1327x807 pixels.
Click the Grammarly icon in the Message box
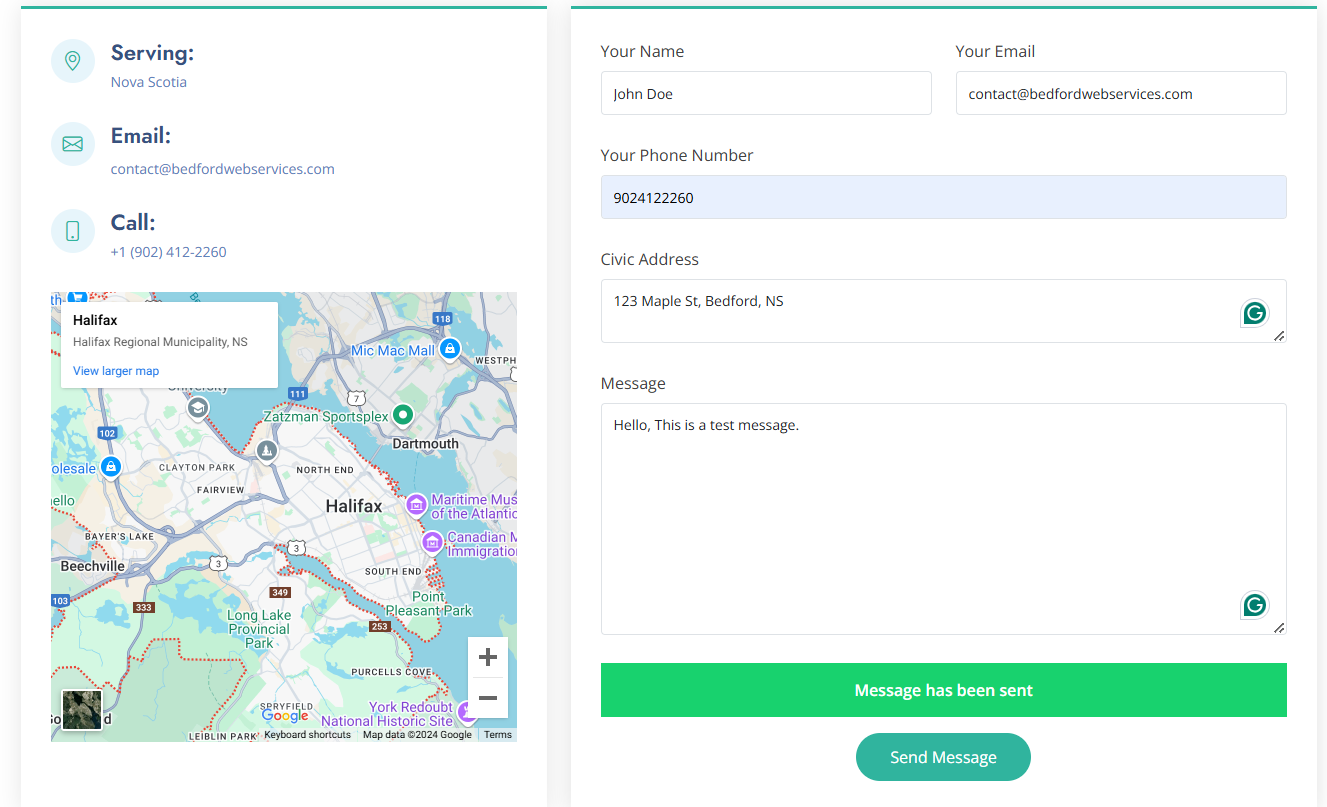1254,605
